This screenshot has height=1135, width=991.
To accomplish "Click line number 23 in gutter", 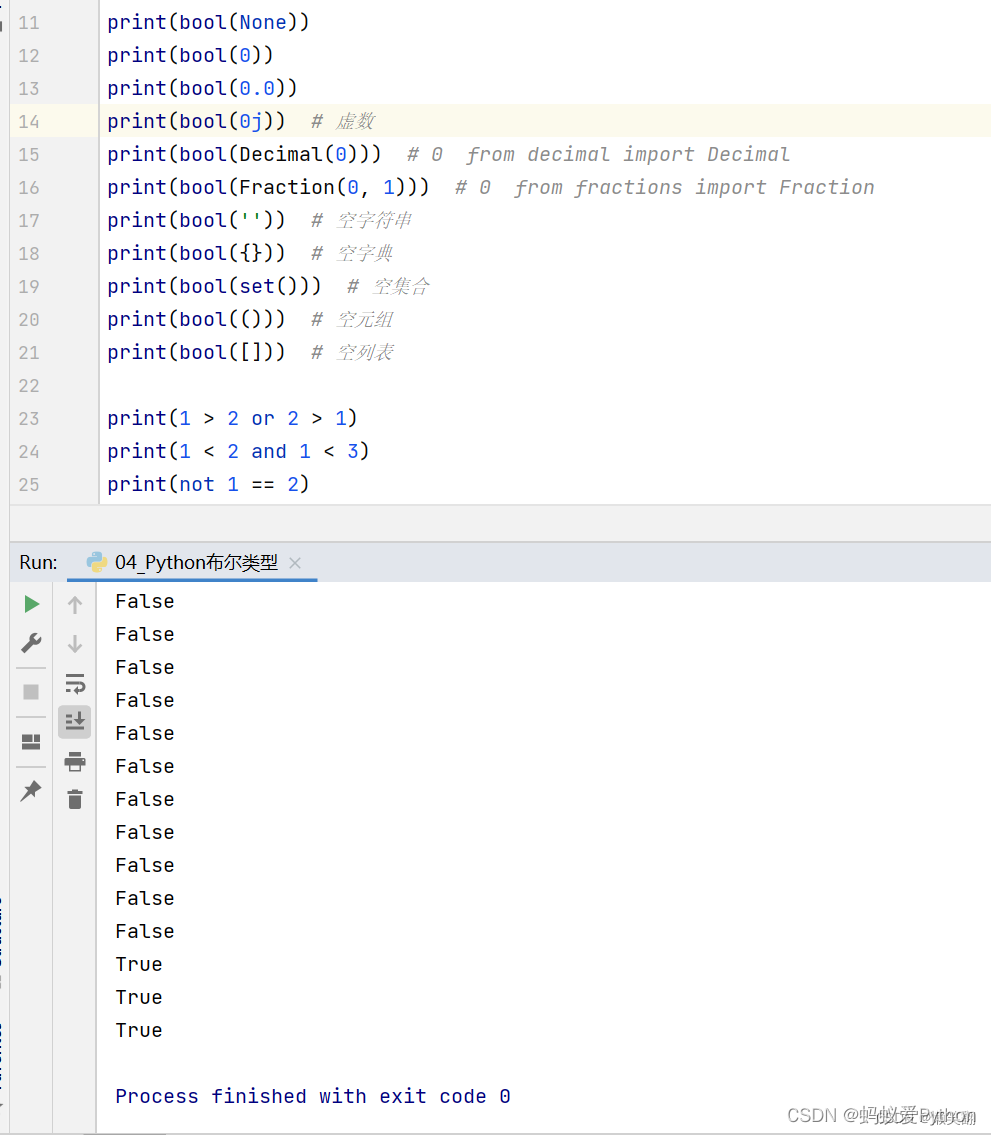I will pyautogui.click(x=29, y=418).
